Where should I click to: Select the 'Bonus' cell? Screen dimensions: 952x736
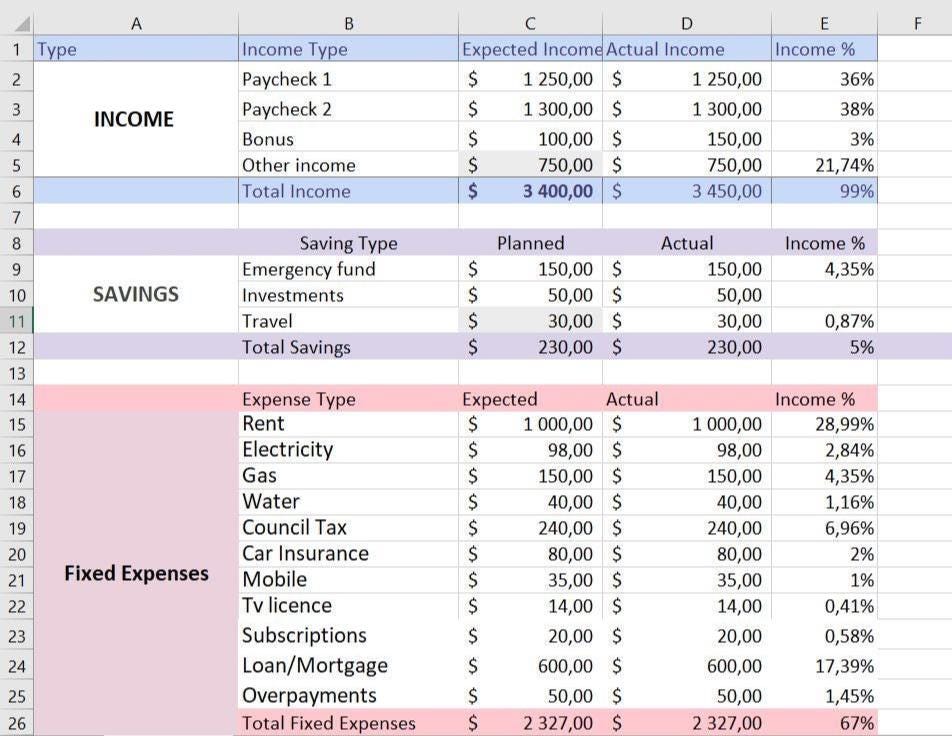pyautogui.click(x=348, y=138)
